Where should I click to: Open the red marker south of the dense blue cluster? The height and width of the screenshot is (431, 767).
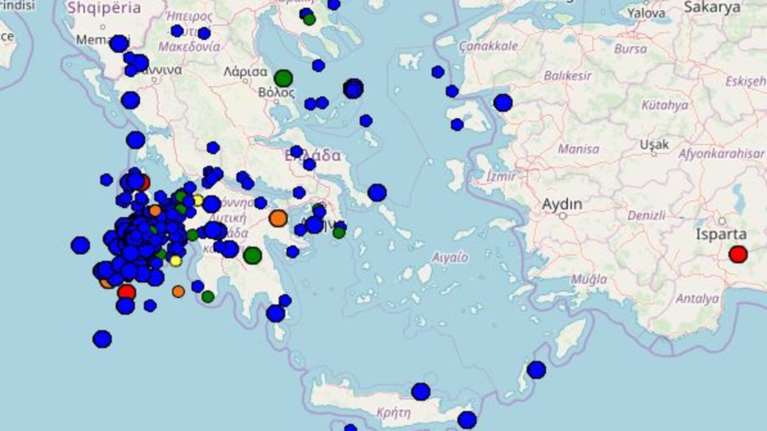click(x=126, y=292)
